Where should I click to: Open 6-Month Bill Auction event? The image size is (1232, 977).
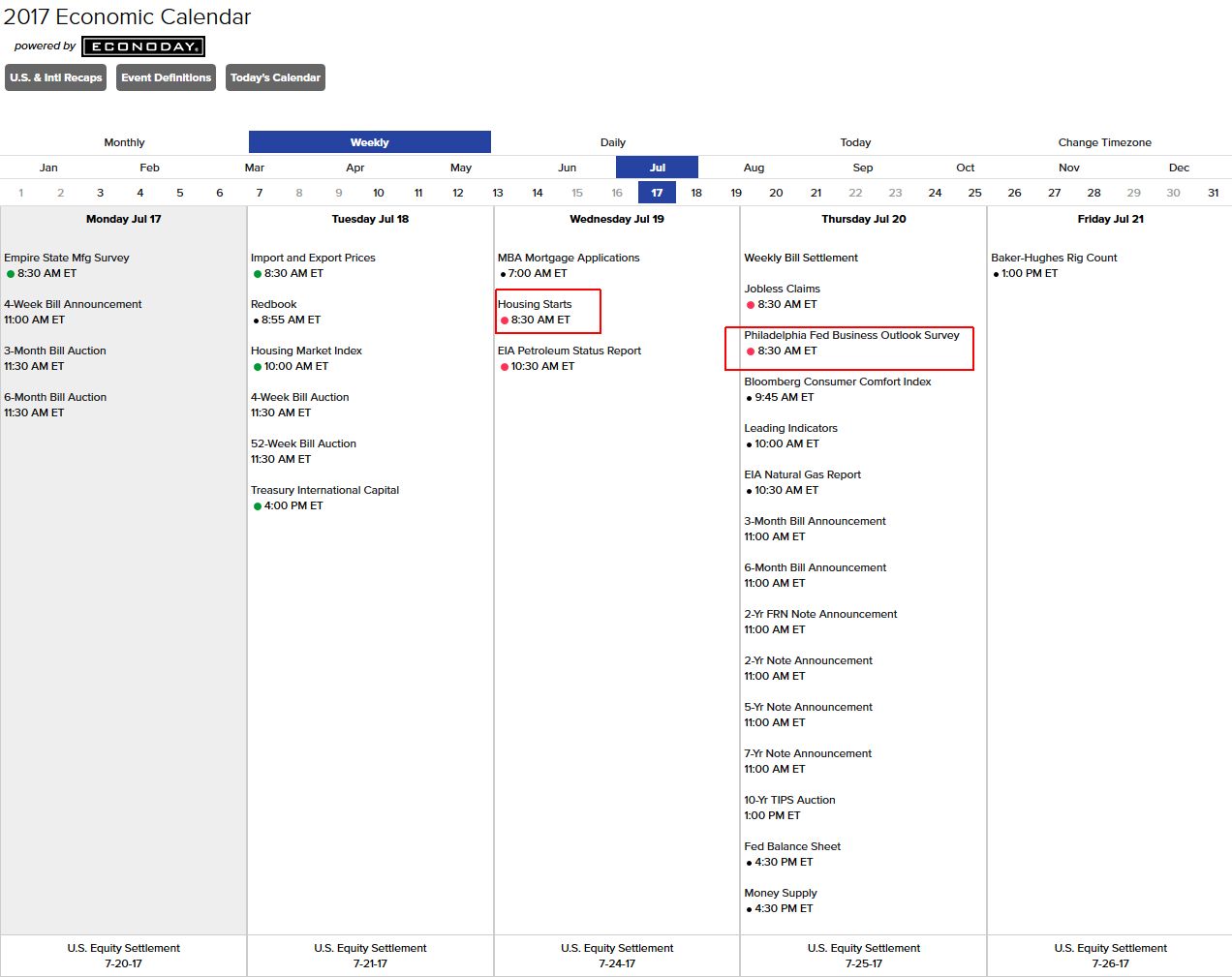[x=55, y=397]
